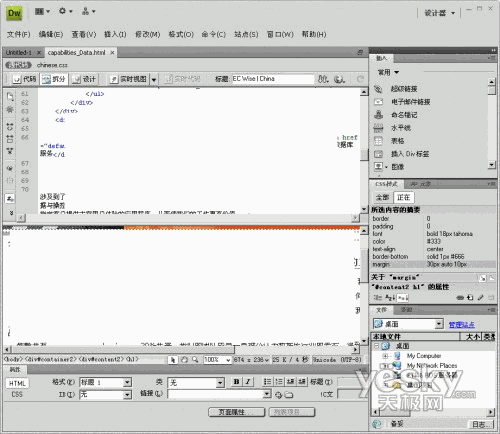Switch to Split view (拆分)
The width and height of the screenshot is (500, 434).
(54, 79)
